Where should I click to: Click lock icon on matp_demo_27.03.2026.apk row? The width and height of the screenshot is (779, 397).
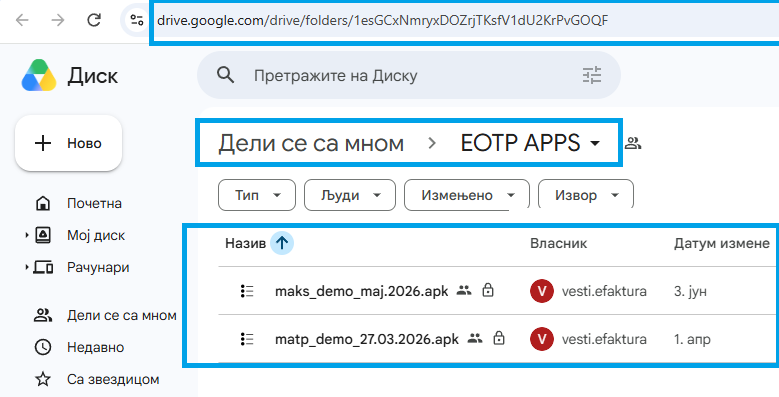coord(499,339)
